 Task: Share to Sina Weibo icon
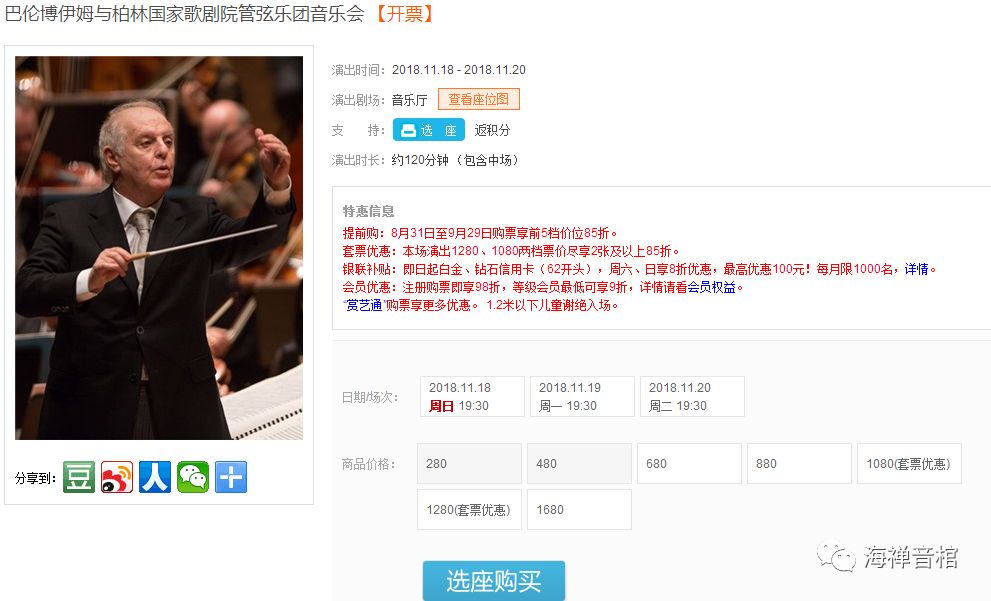click(117, 477)
